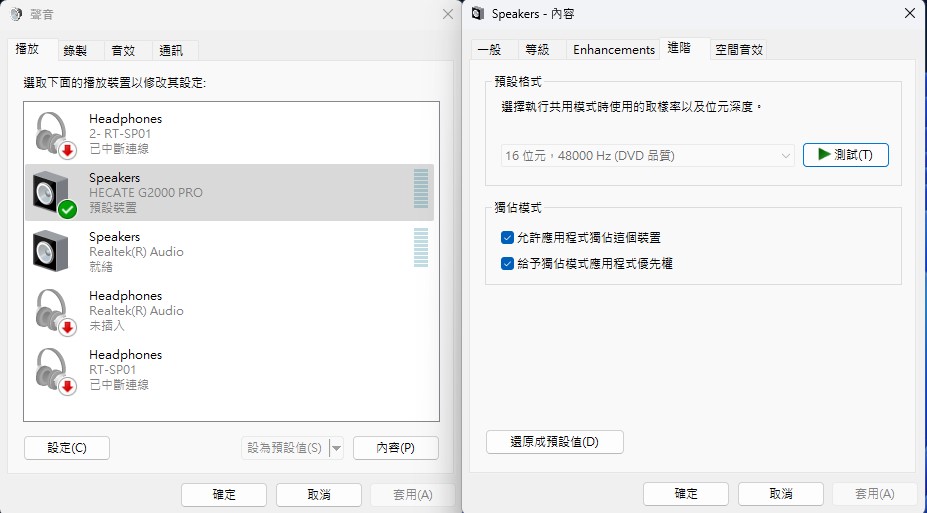Select the Headphones 2- RT-SP01 device icon
927x513 pixels.
(56, 135)
